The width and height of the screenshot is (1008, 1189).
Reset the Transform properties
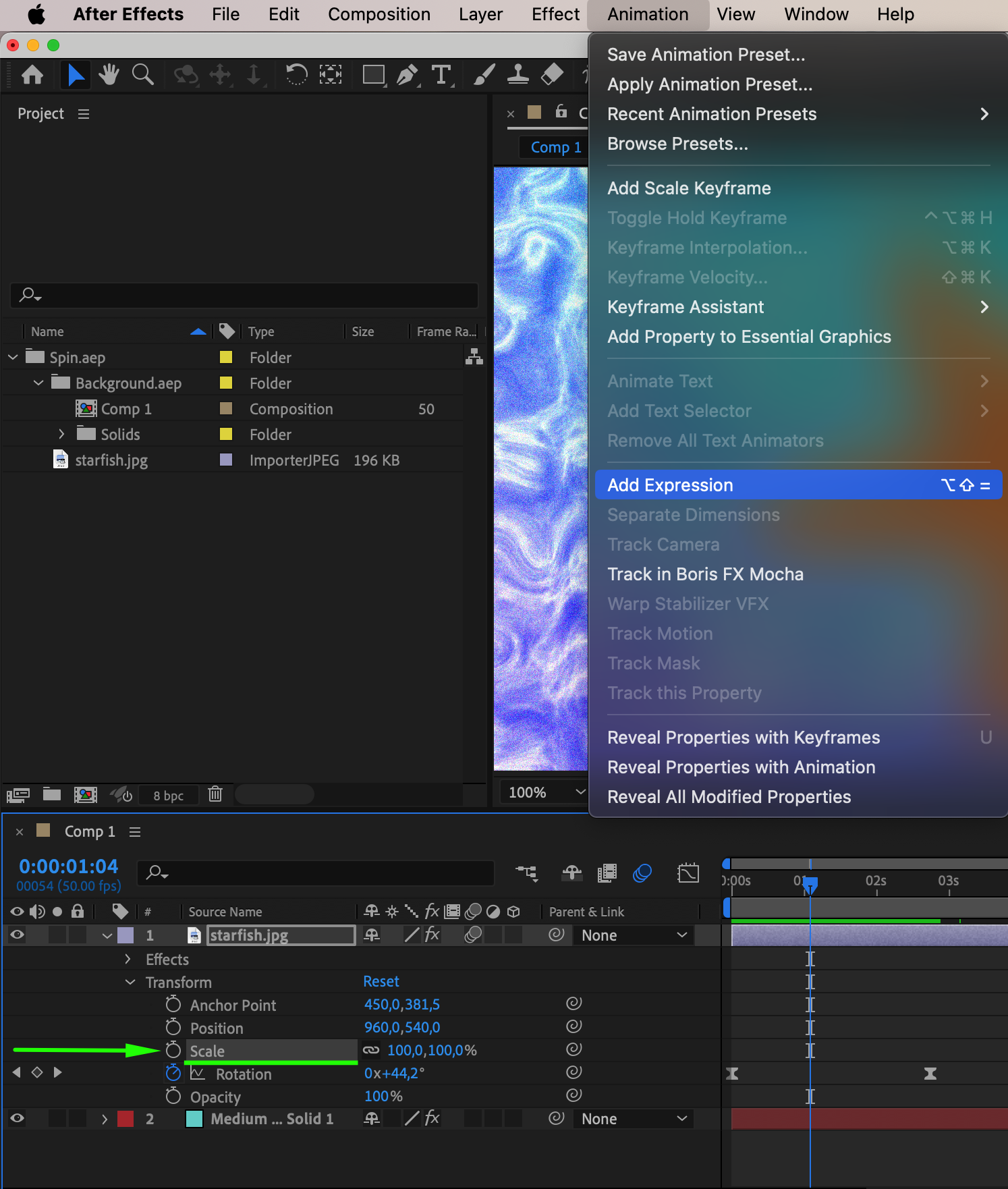381,981
